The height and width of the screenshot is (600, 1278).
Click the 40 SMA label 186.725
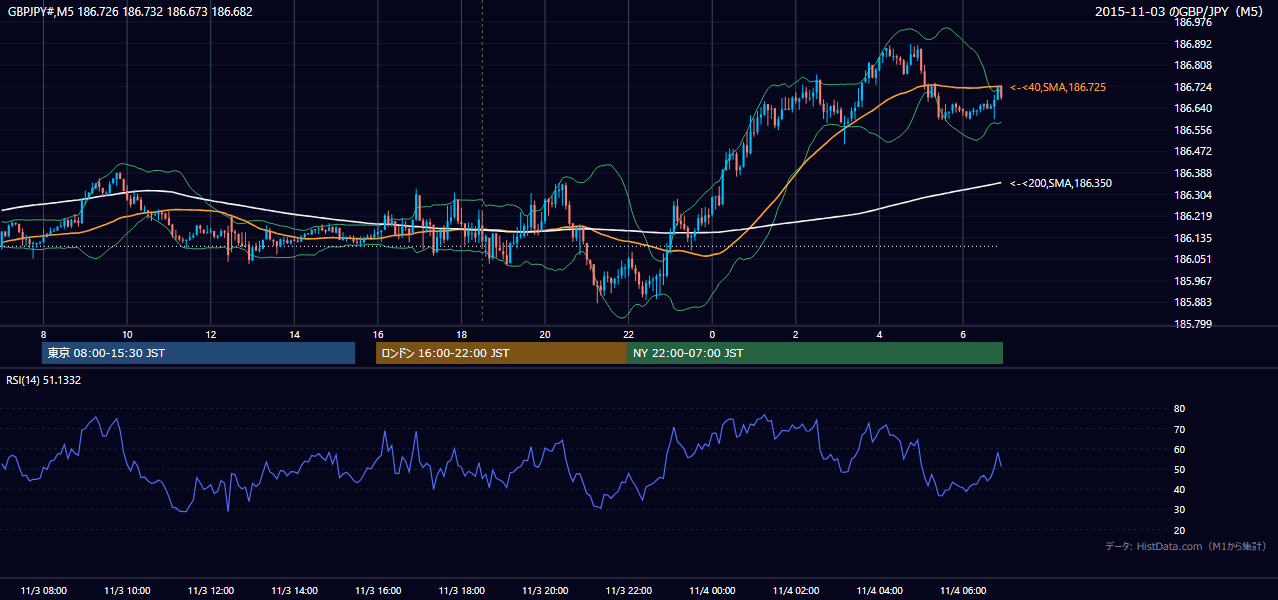tap(1058, 88)
